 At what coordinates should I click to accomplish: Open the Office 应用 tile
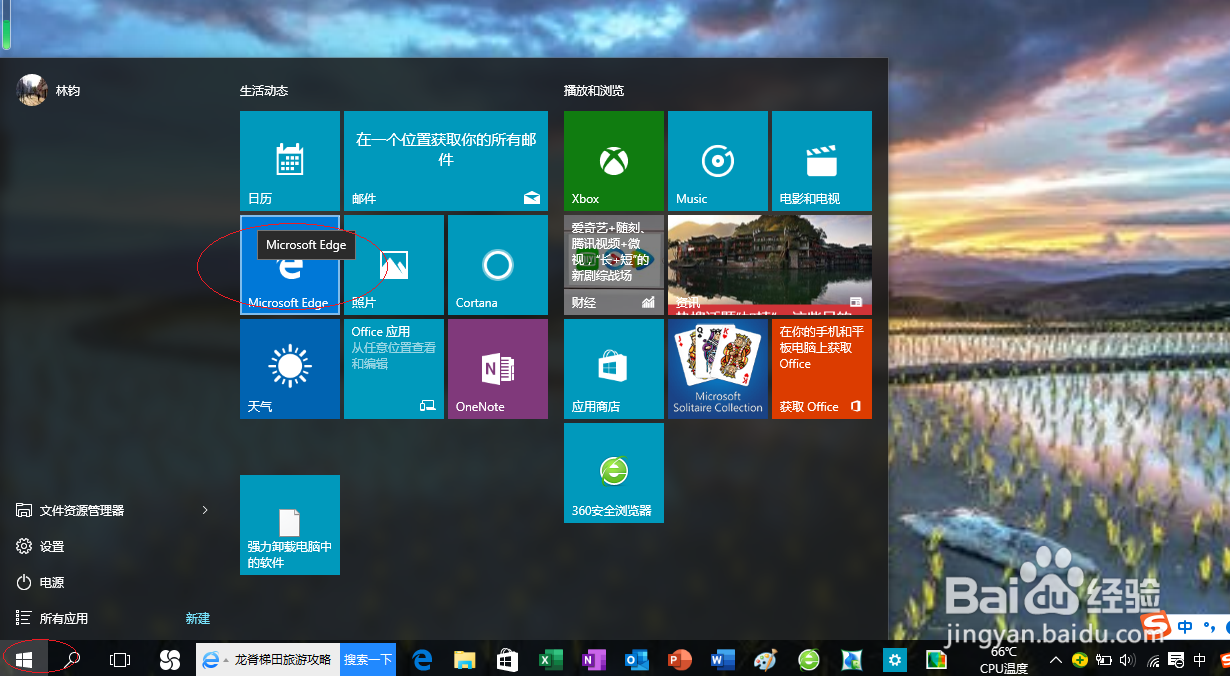(394, 368)
